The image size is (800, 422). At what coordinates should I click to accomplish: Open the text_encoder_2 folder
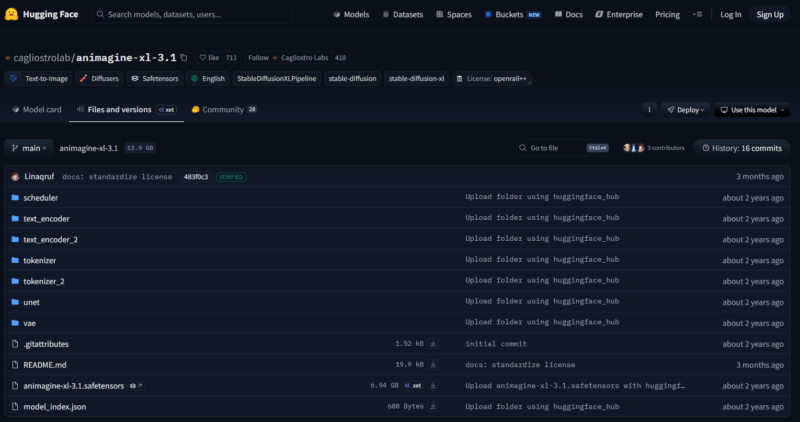click(x=50, y=240)
